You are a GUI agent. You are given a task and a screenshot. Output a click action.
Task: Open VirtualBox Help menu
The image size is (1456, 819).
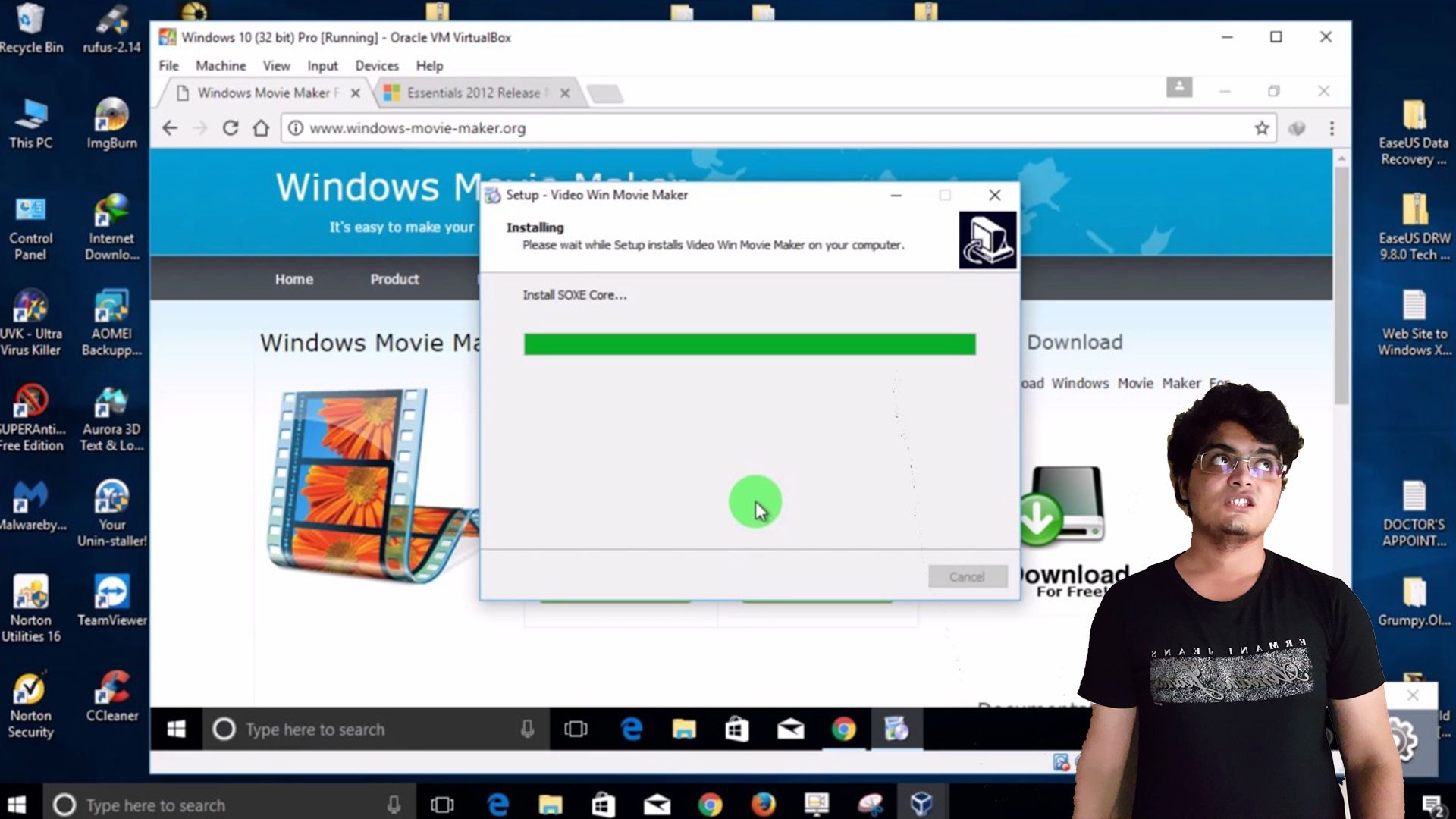429,66
